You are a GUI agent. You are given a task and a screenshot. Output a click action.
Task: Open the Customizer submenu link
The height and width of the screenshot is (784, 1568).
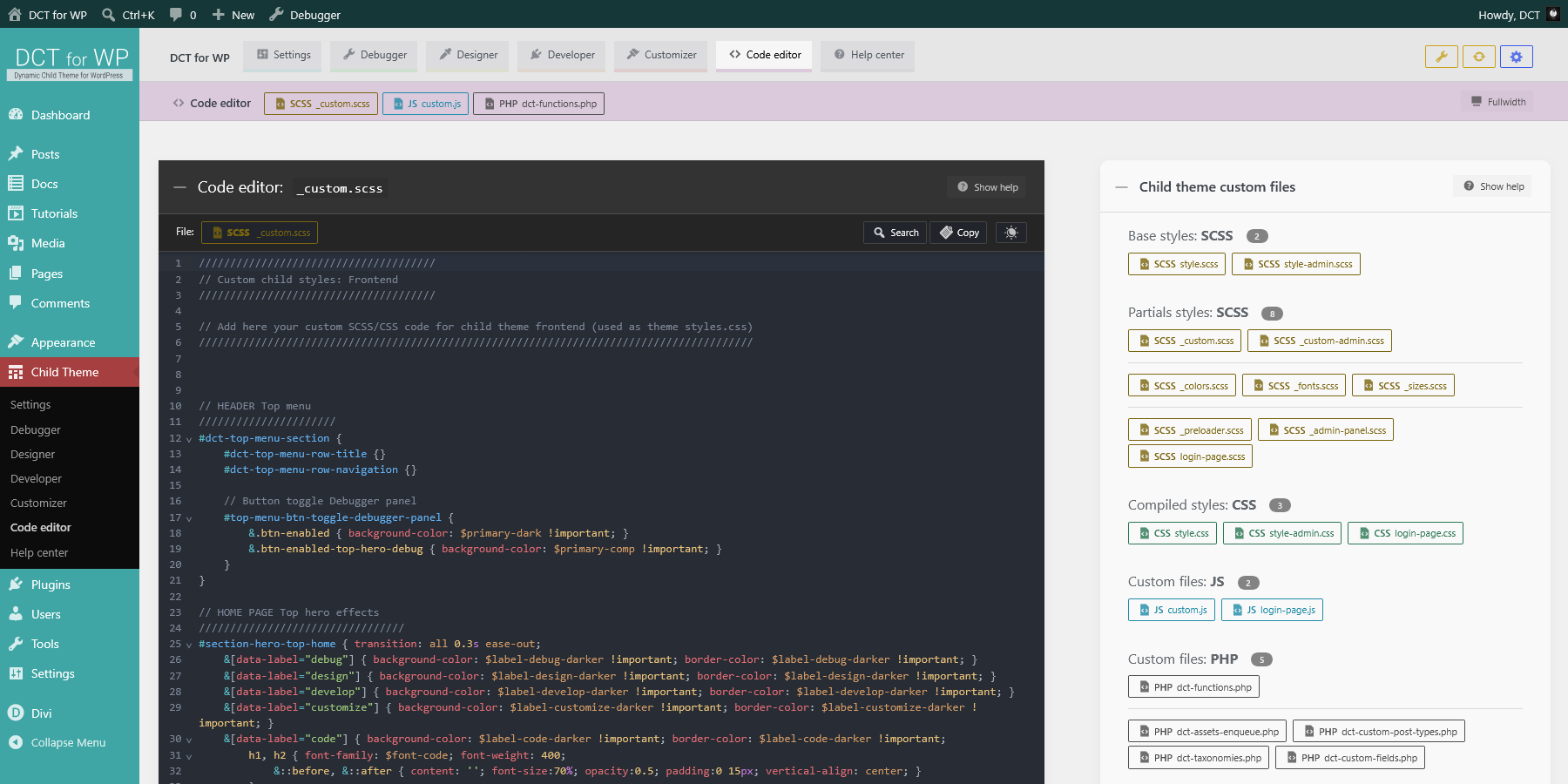pos(38,503)
